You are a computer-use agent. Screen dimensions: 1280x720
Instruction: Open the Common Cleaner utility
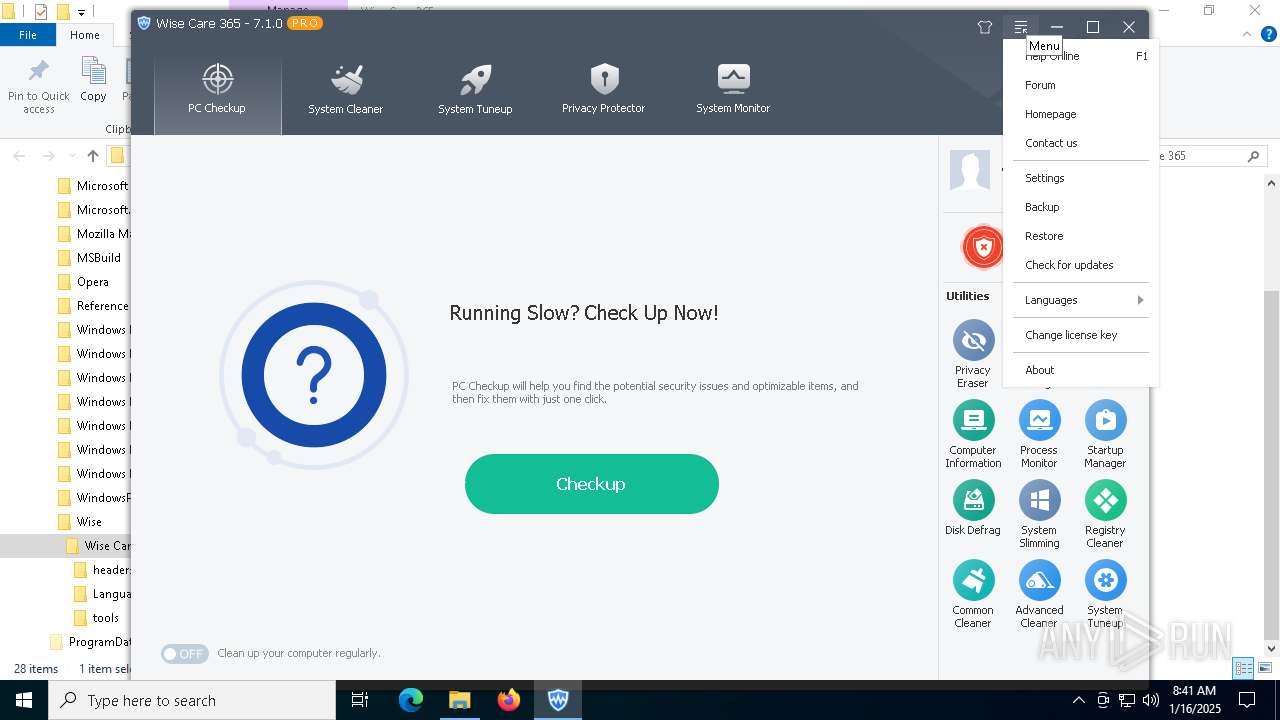coord(973,594)
